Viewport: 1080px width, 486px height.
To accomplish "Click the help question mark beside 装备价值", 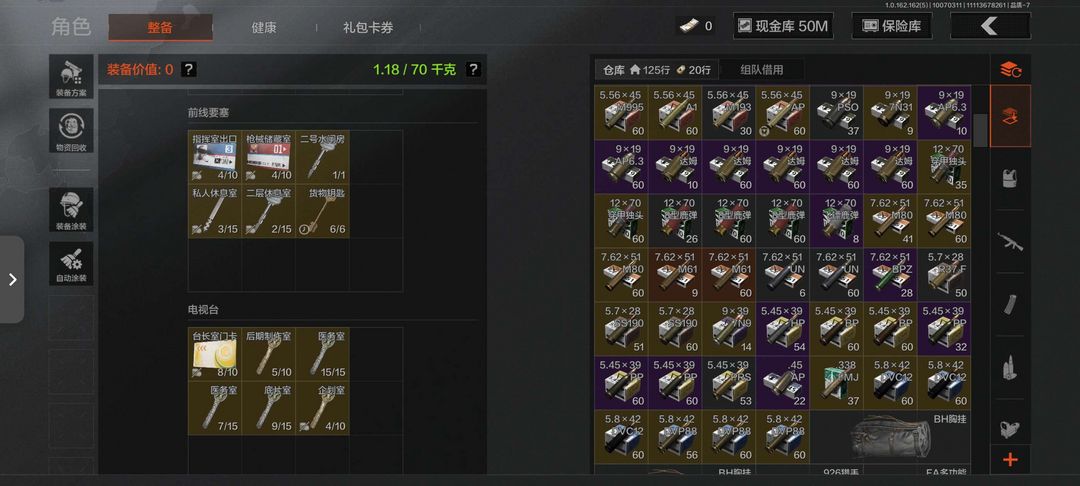I will click(x=189, y=70).
